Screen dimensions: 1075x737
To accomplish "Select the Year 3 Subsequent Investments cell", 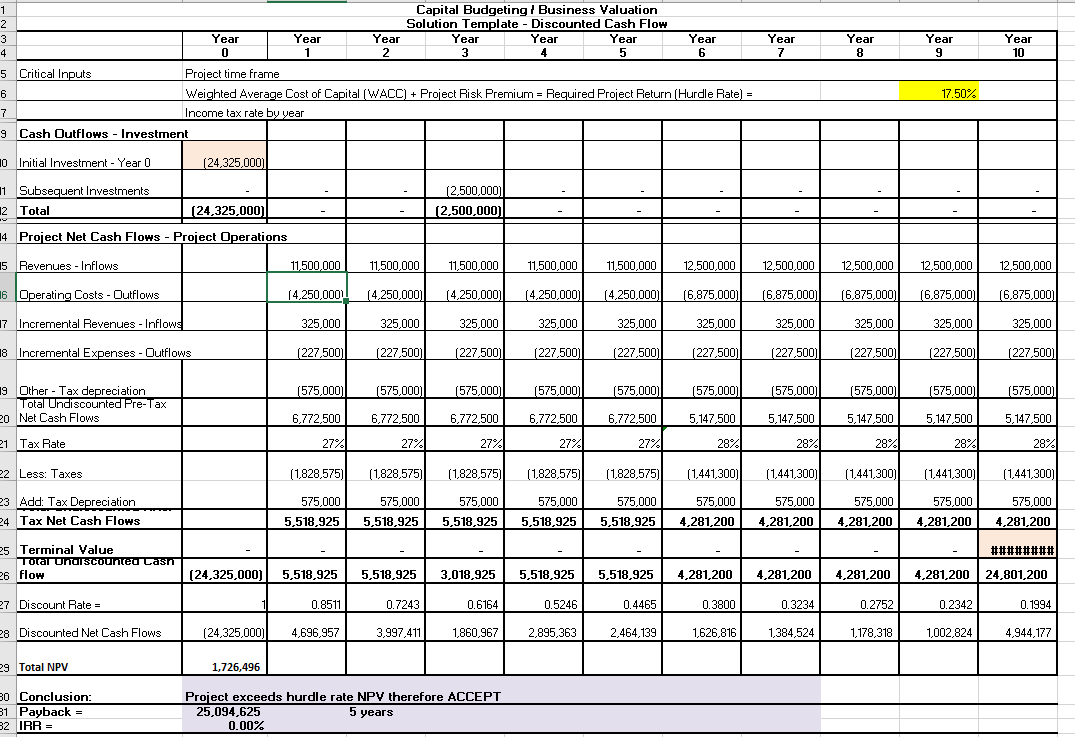I will point(465,190).
